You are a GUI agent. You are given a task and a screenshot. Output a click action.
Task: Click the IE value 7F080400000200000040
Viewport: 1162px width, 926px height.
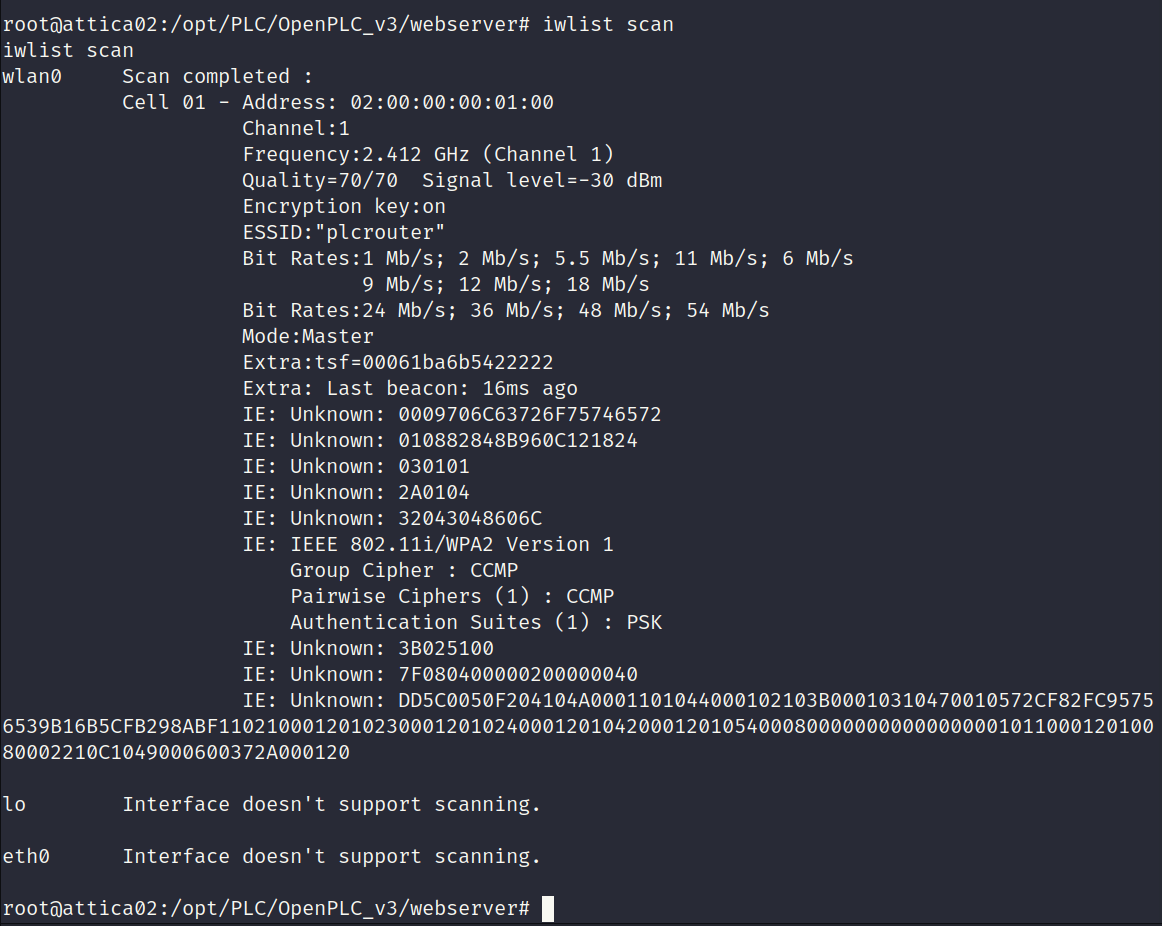tap(518, 674)
